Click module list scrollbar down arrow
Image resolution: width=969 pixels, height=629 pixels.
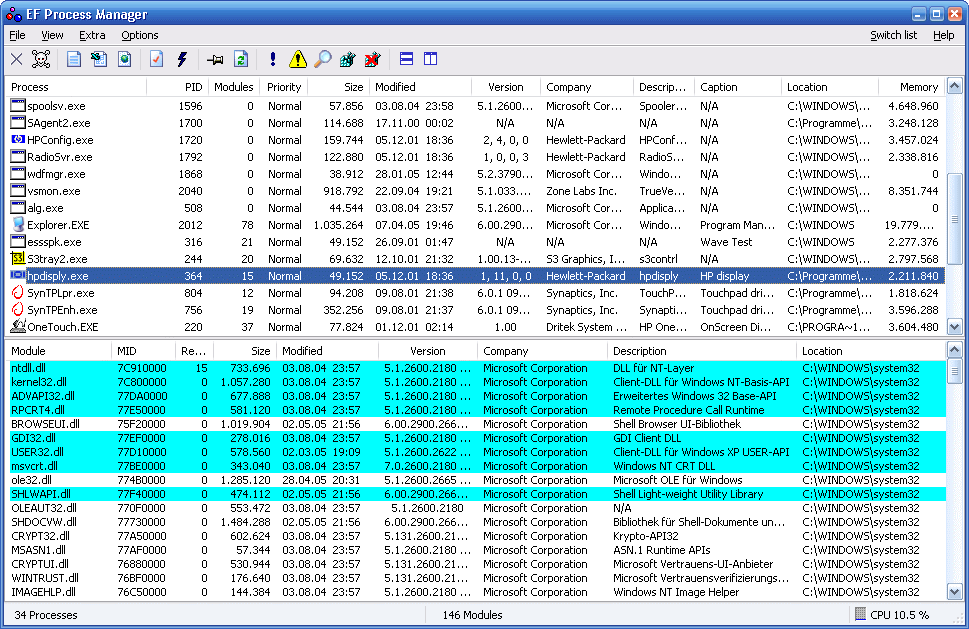[954, 592]
